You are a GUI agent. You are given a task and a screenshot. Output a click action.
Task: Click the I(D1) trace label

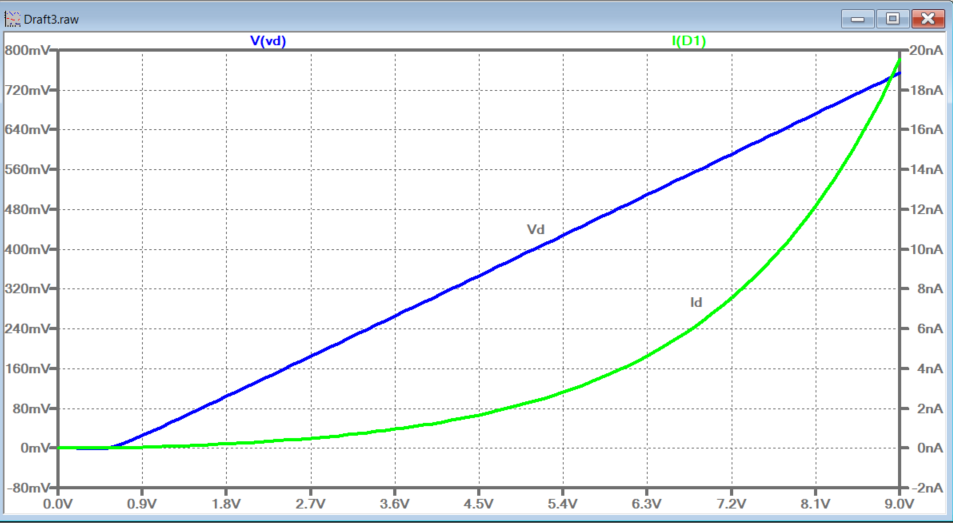(x=689, y=41)
